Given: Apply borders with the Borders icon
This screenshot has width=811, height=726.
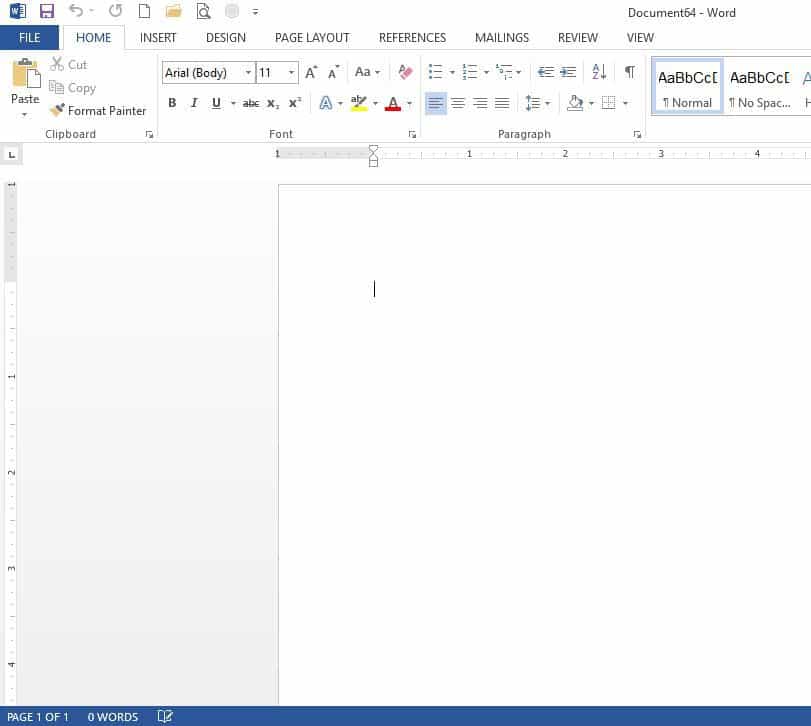Looking at the screenshot, I should [609, 103].
